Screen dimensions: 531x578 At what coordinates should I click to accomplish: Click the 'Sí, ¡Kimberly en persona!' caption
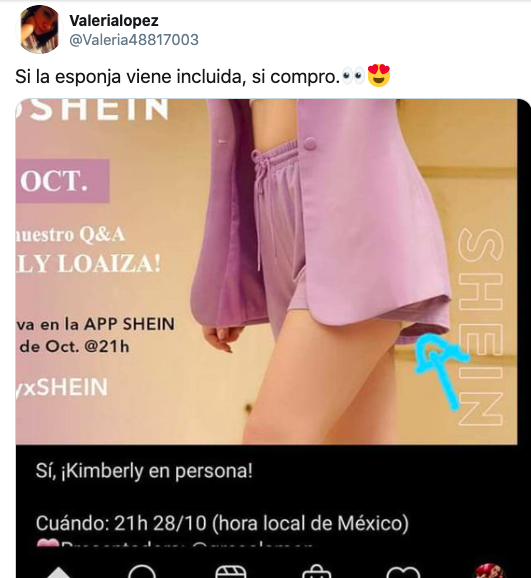(144, 471)
